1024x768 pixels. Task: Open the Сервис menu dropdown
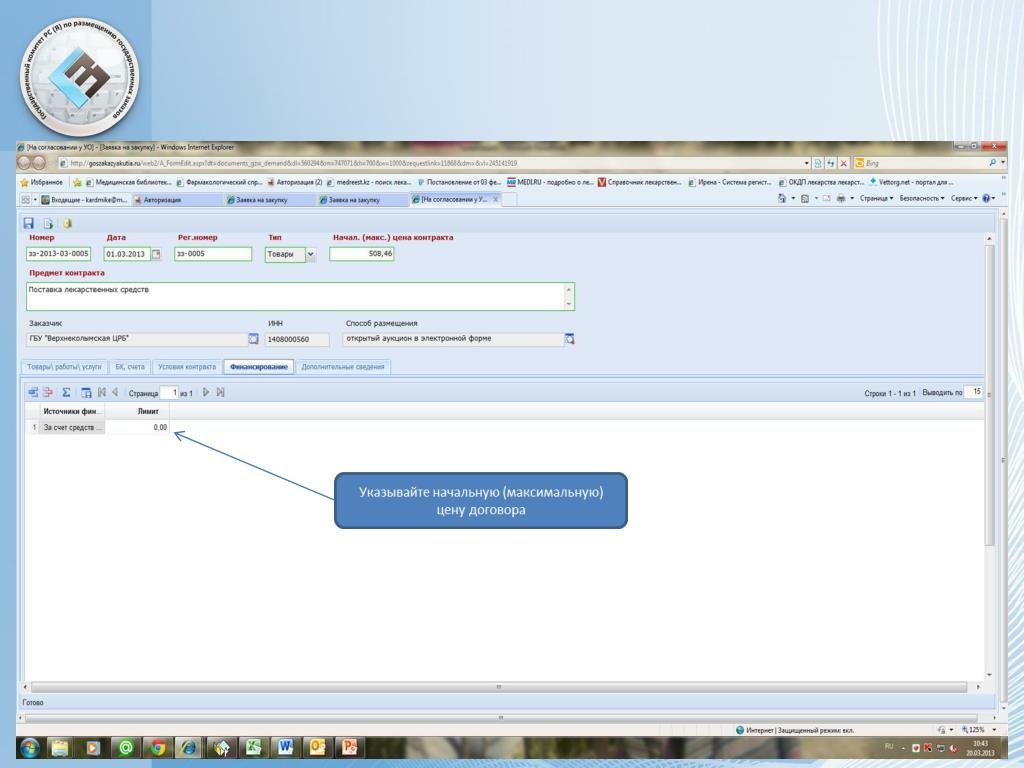pyautogui.click(x=964, y=199)
